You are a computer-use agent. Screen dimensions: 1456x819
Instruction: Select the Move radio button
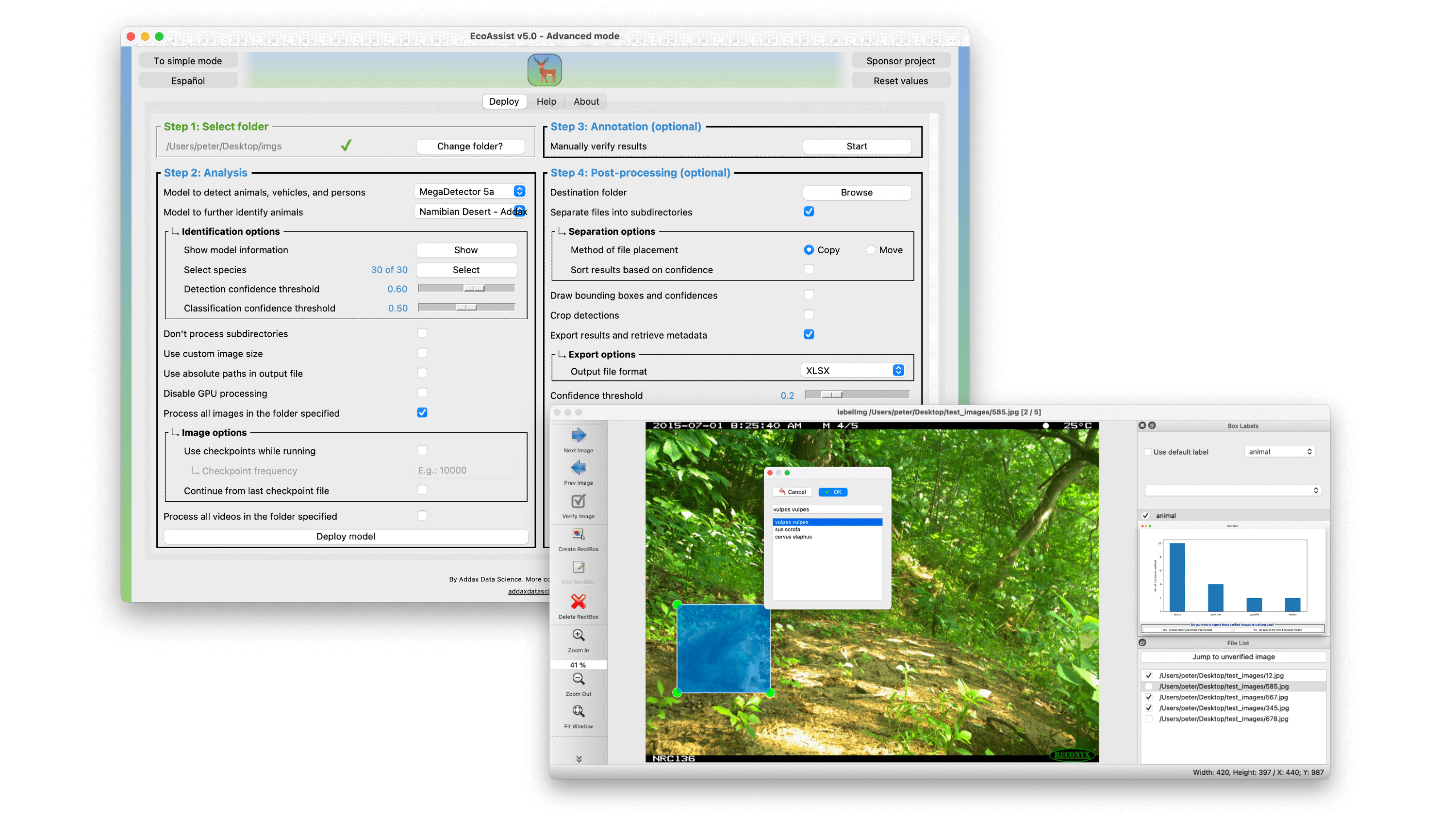coord(870,249)
